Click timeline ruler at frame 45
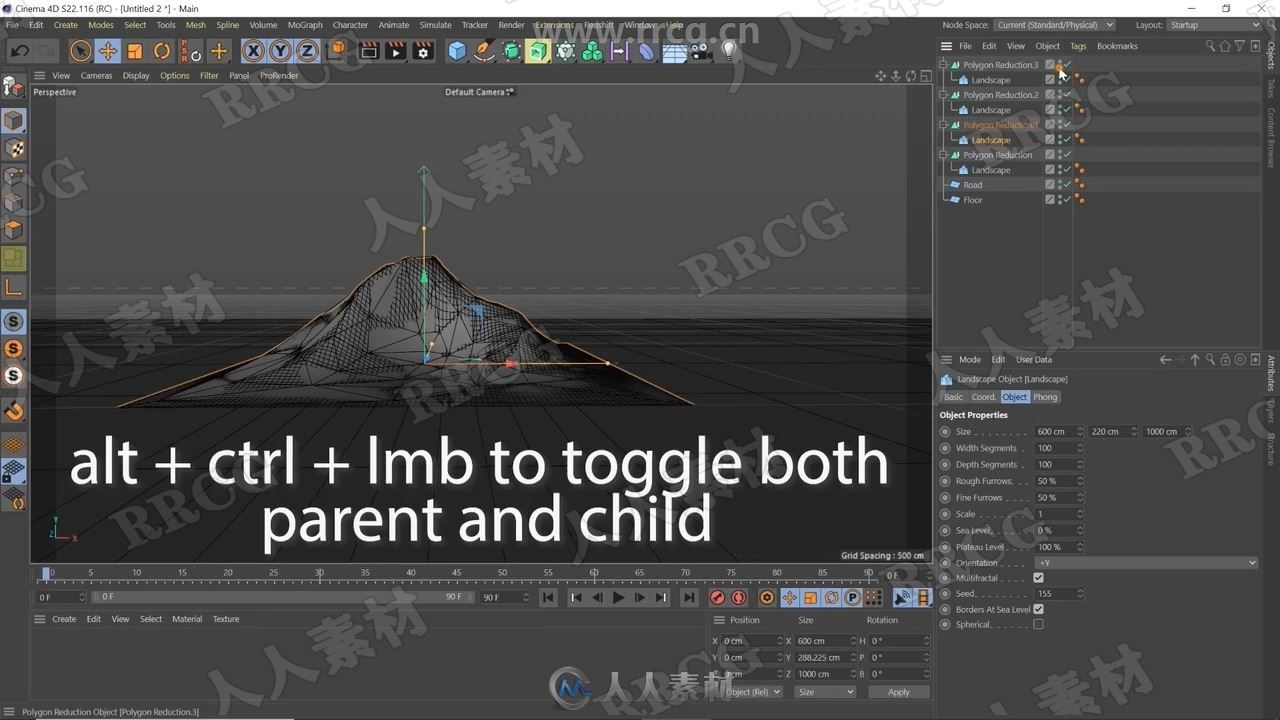The width and height of the screenshot is (1280, 720). click(457, 573)
